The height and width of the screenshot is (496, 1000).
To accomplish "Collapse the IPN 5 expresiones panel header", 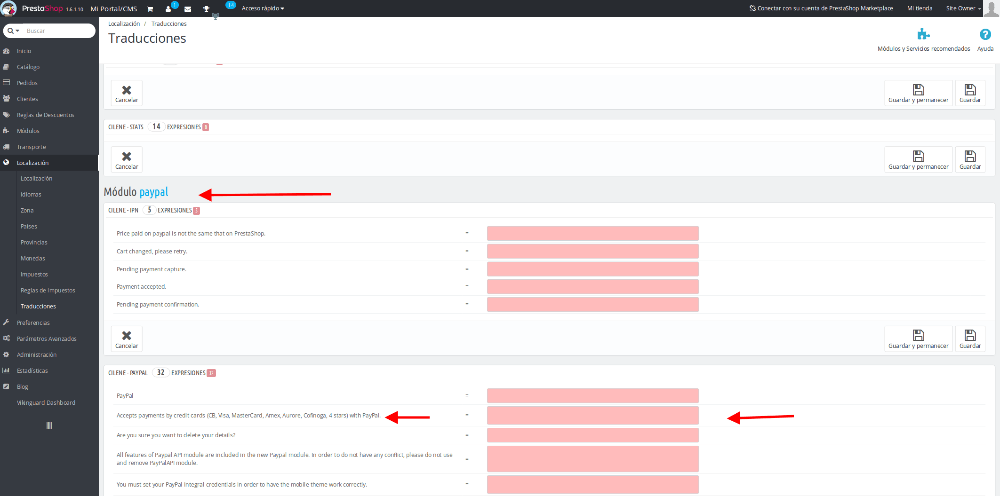I will [548, 210].
